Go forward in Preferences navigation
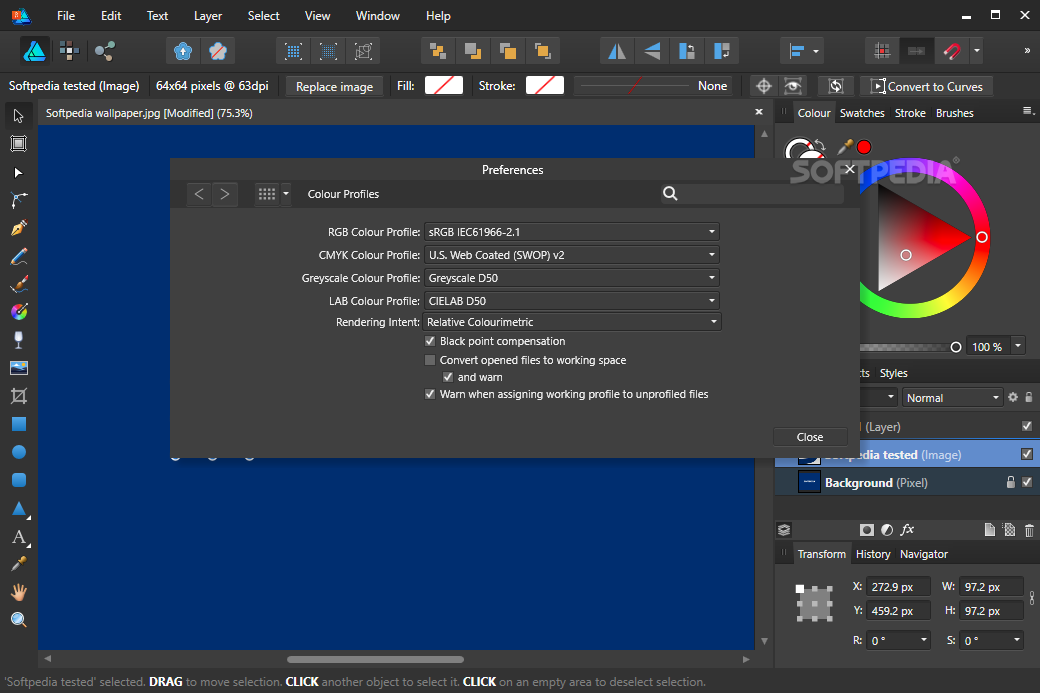Image resolution: width=1040 pixels, height=693 pixels. tap(225, 194)
